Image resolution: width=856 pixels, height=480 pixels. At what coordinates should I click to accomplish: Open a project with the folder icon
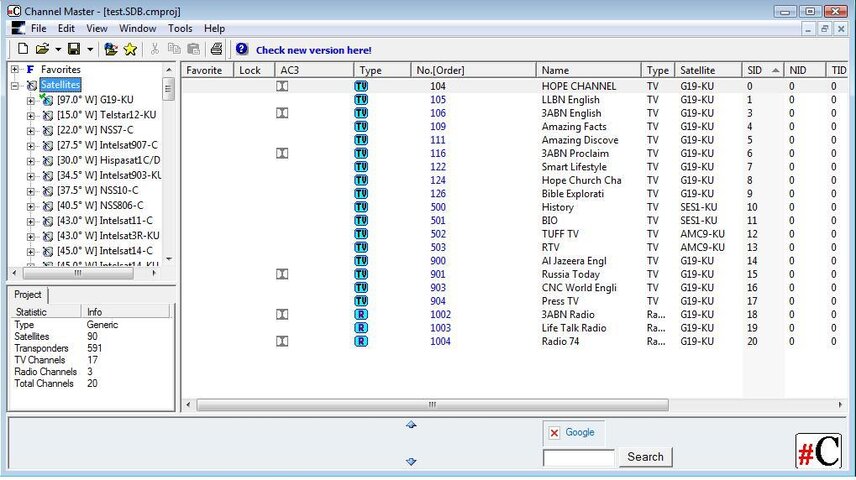coord(42,49)
